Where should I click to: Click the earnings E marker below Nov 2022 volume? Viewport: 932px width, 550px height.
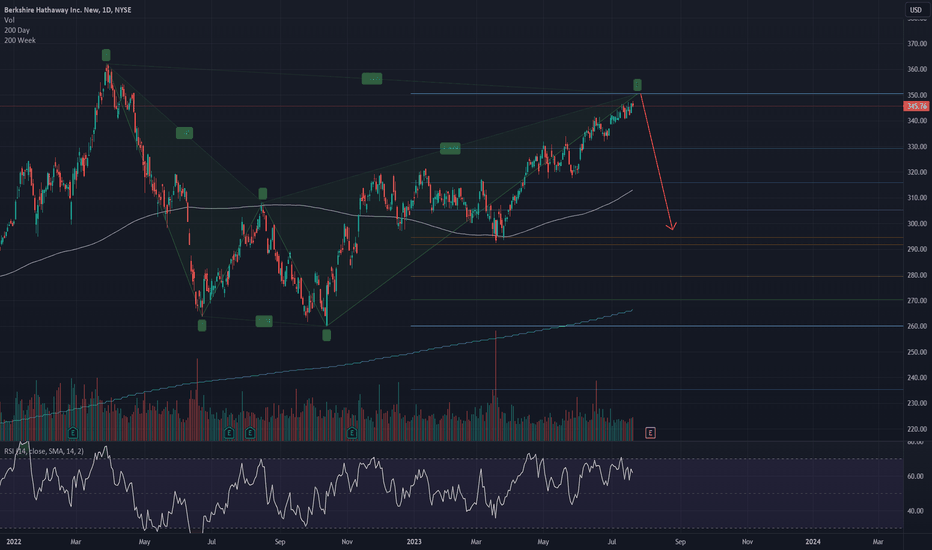(352, 433)
